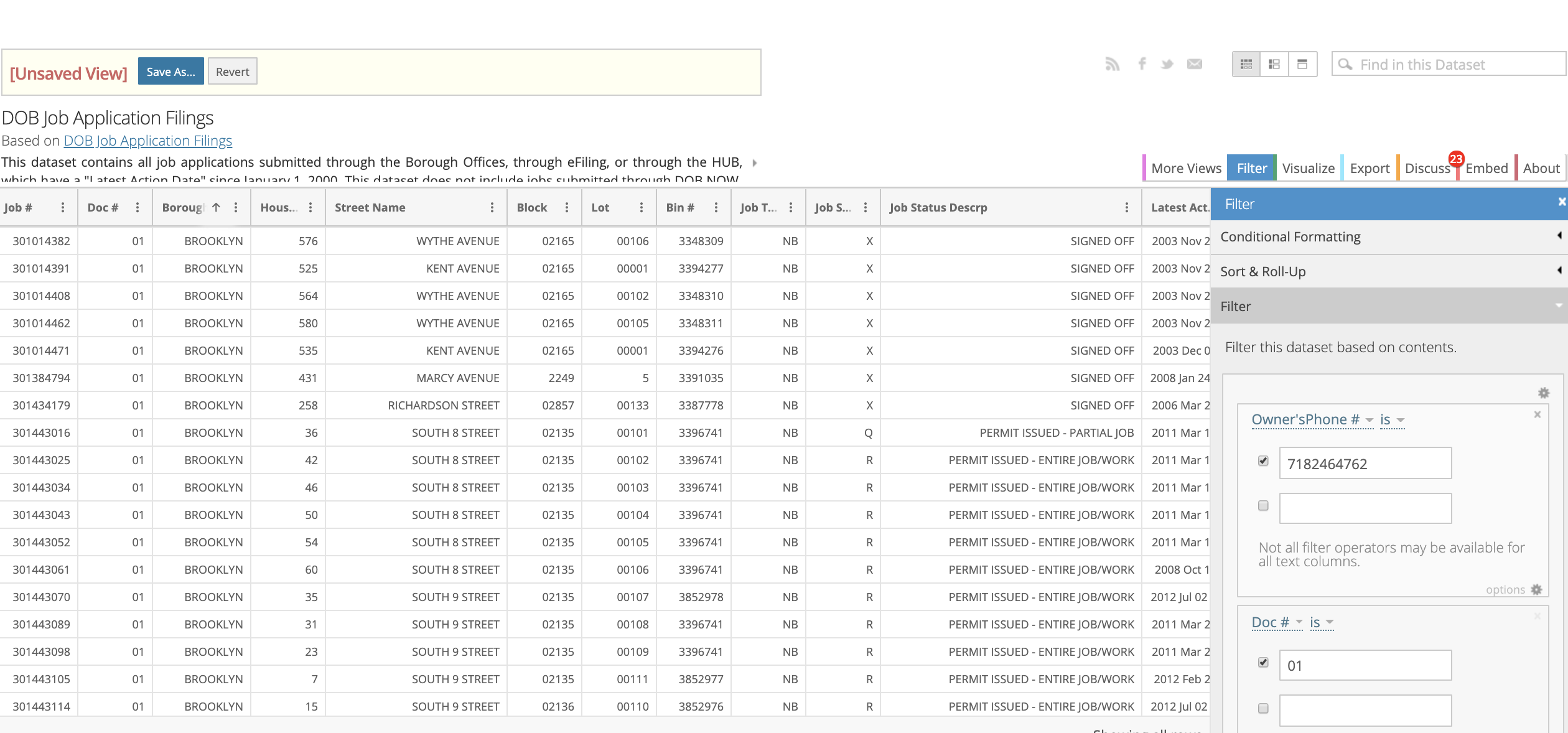The image size is (1568, 733).
Task: Uncheck the 01 Doc # filter value
Action: 1263,663
